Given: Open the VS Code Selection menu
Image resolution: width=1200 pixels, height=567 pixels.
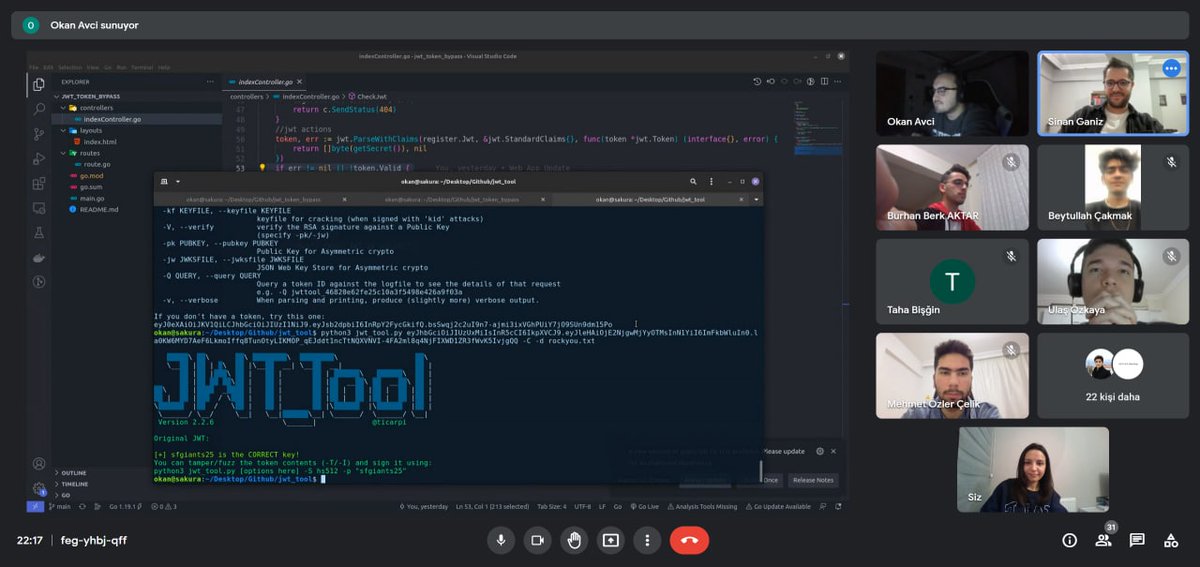Looking at the screenshot, I should tap(70, 67).
